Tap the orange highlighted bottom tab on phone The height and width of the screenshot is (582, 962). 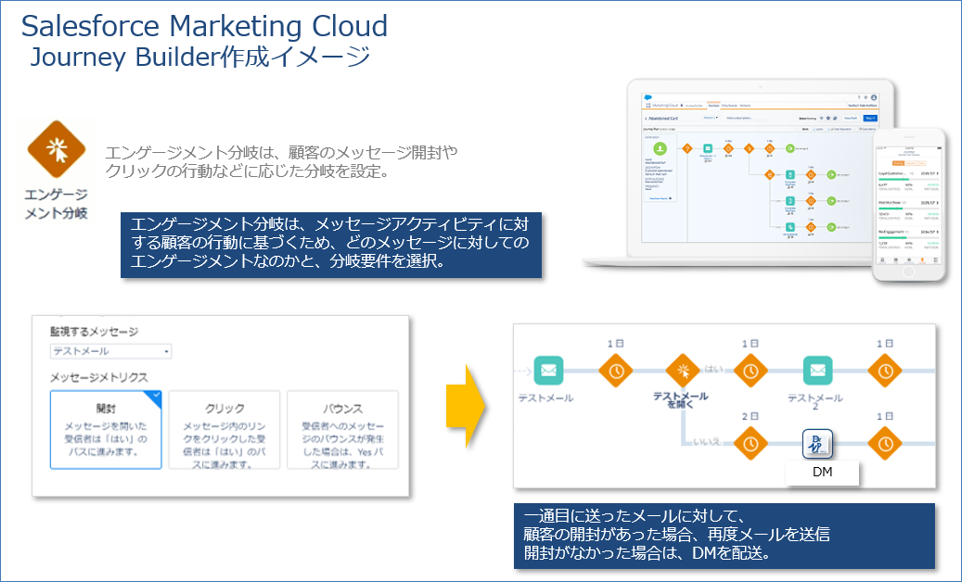pyautogui.click(x=922, y=261)
